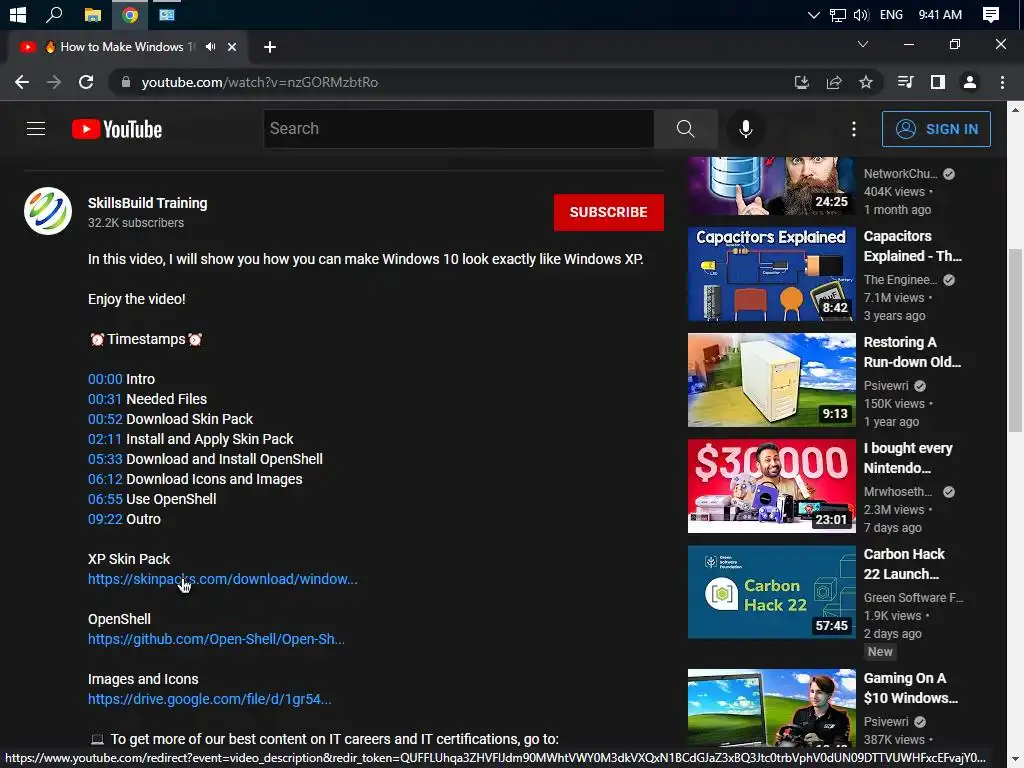
Task: Bookmark this page with the star
Action: coord(866,82)
